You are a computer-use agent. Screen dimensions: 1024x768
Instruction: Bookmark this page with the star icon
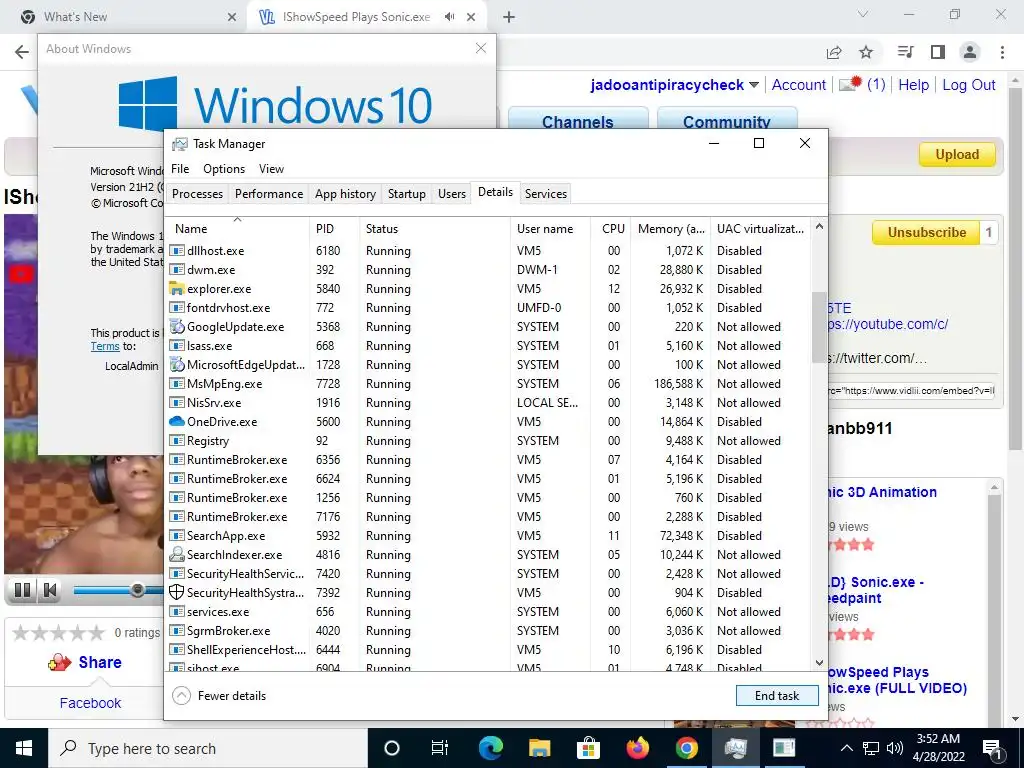866,52
